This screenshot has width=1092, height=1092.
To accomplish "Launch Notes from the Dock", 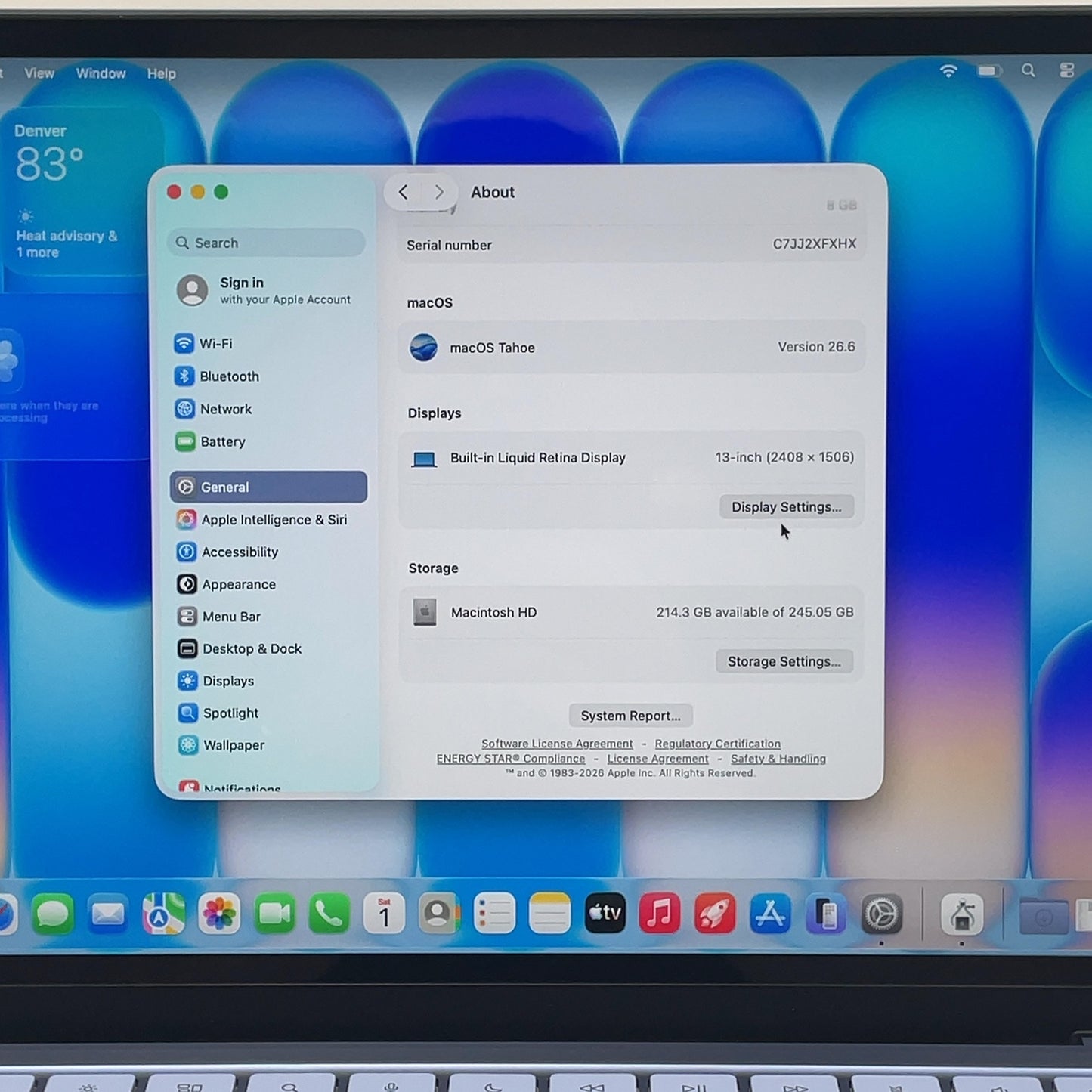I will 549,914.
